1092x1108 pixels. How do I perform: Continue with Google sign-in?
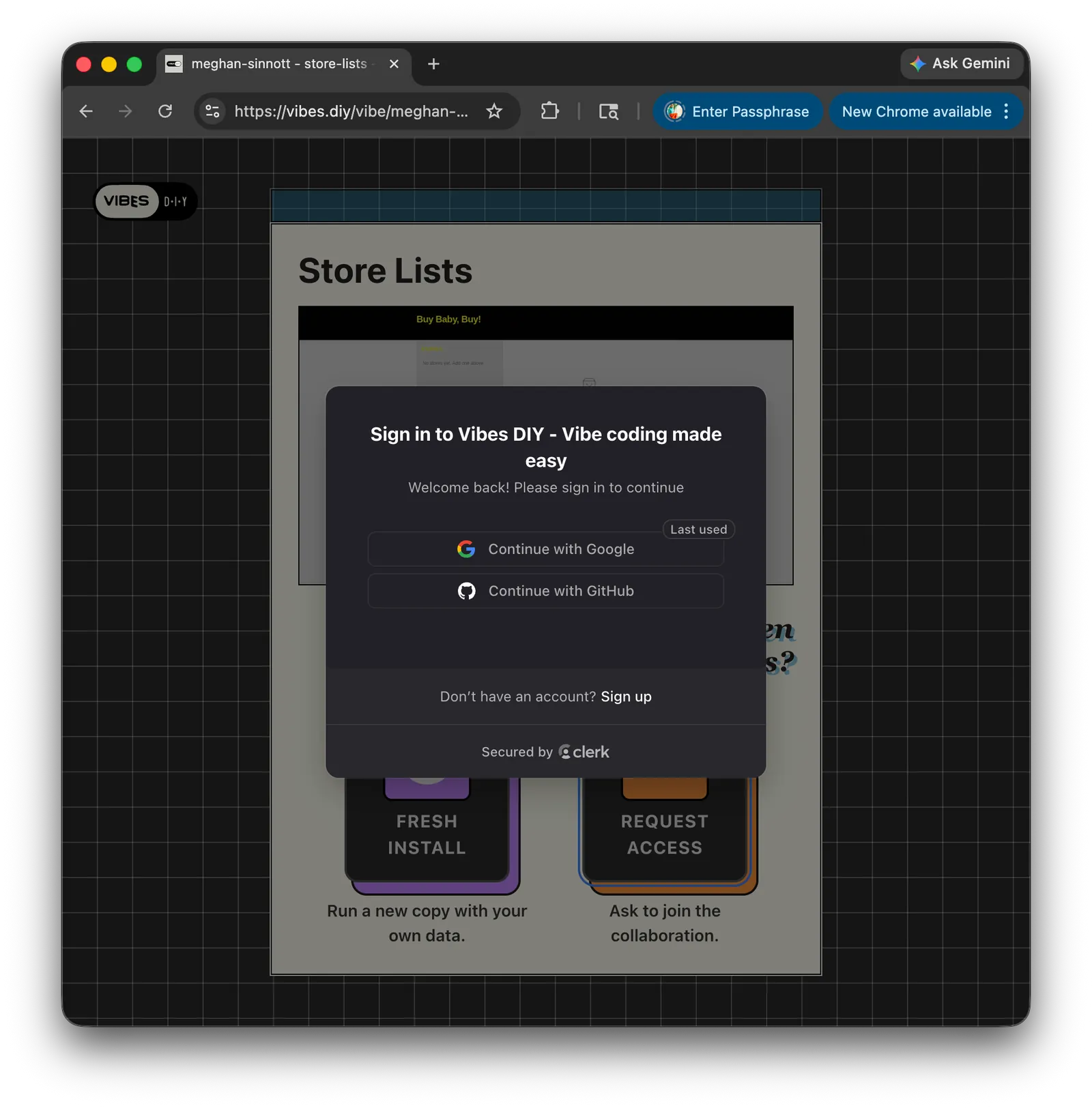tap(545, 549)
